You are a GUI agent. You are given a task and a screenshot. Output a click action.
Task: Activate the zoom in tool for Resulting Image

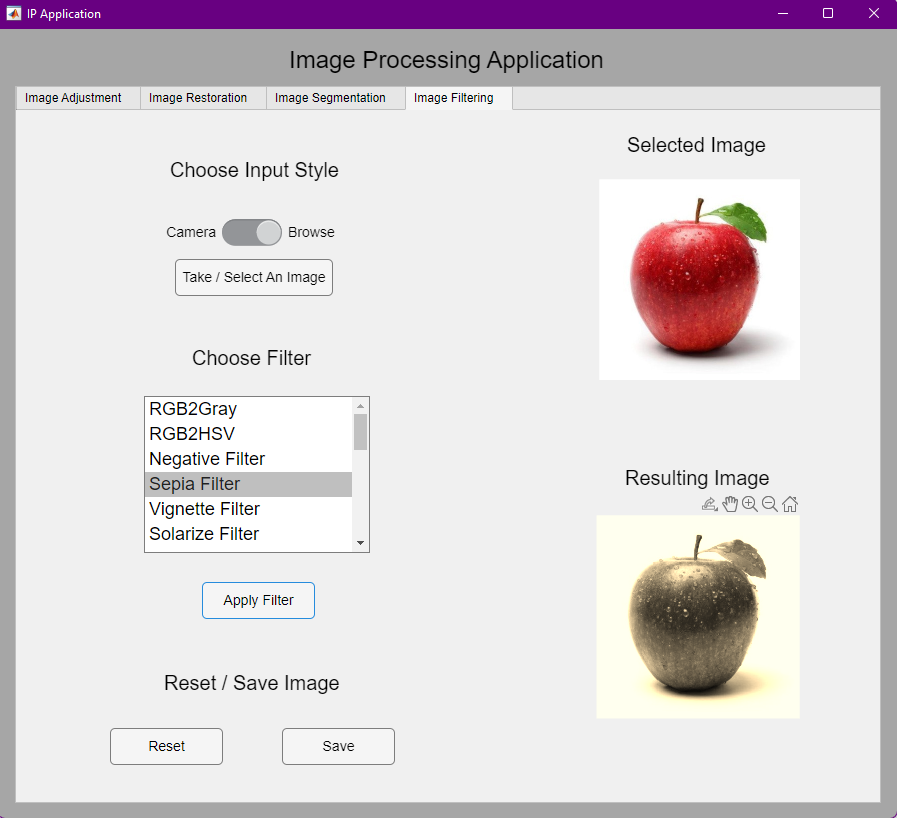(750, 504)
